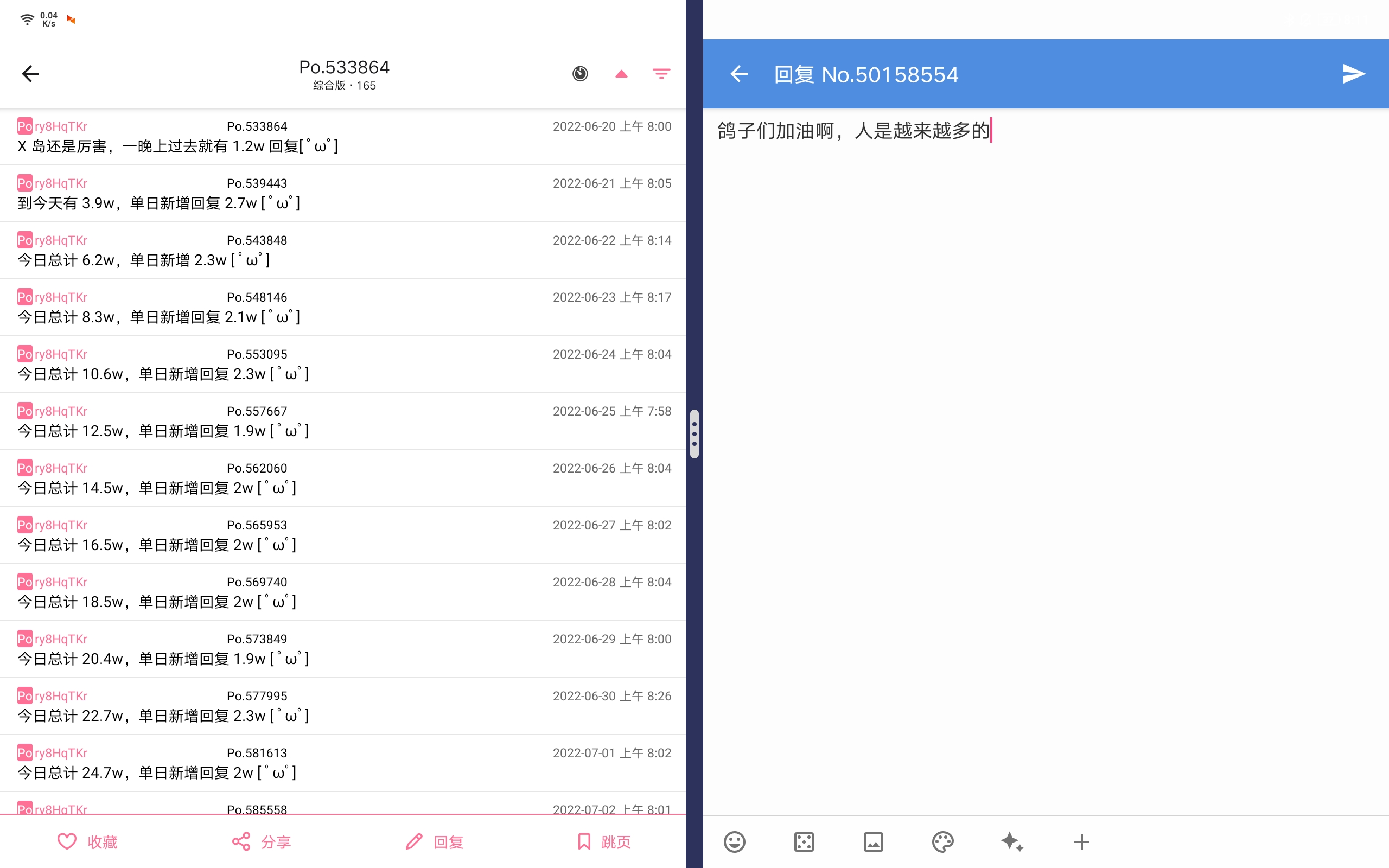Insert dice roll in reply

(804, 841)
